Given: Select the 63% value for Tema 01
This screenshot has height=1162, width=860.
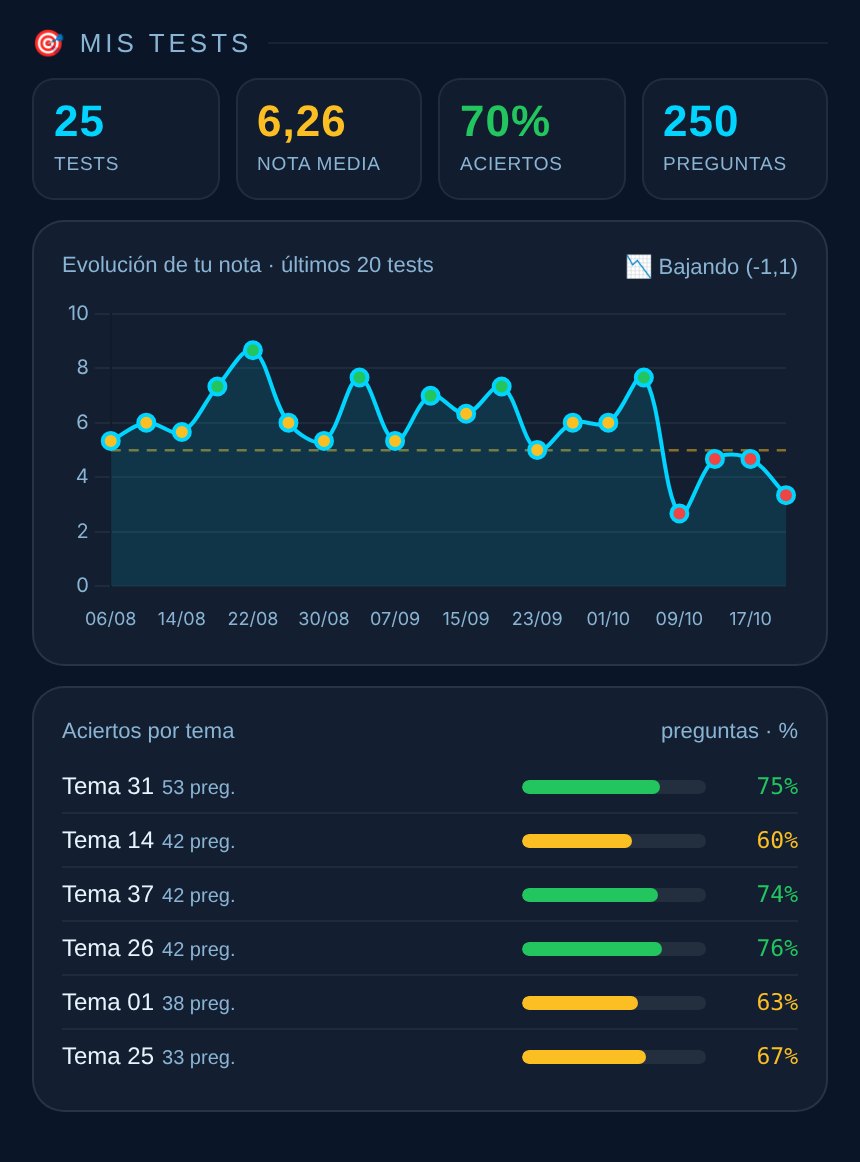Looking at the screenshot, I should pyautogui.click(x=777, y=1003).
